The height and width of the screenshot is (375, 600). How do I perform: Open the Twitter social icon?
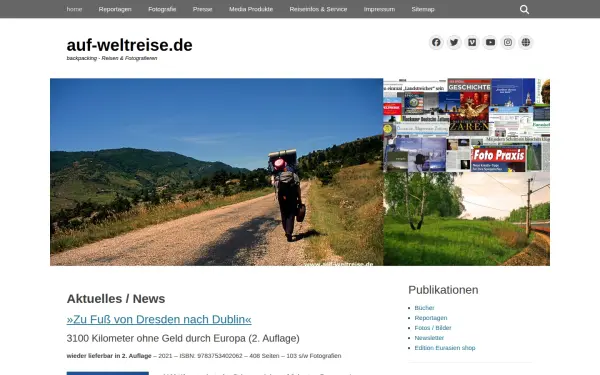[454, 42]
